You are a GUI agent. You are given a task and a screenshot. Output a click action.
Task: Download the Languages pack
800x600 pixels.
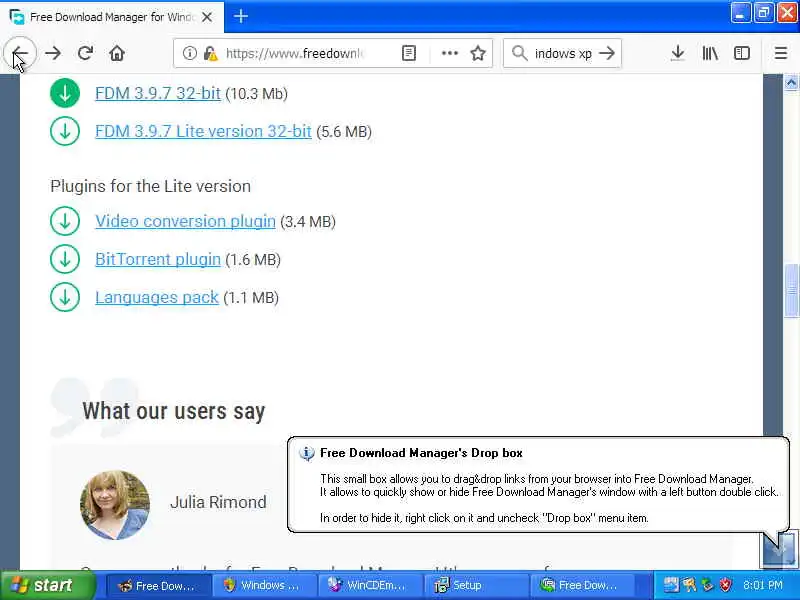[x=157, y=297]
